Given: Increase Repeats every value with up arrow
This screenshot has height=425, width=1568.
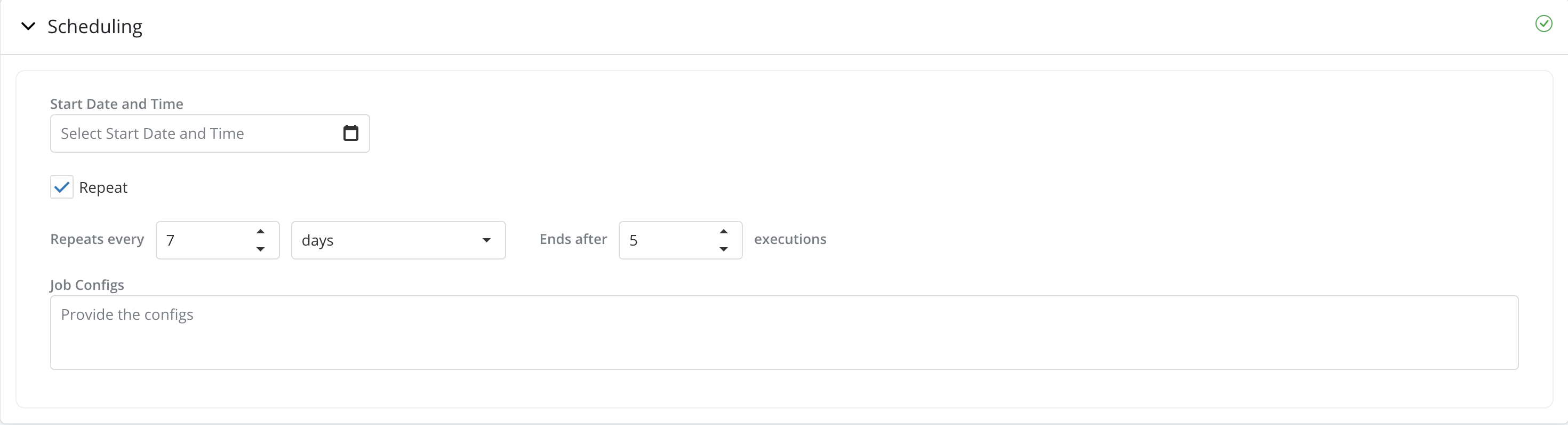Looking at the screenshot, I should click(260, 232).
